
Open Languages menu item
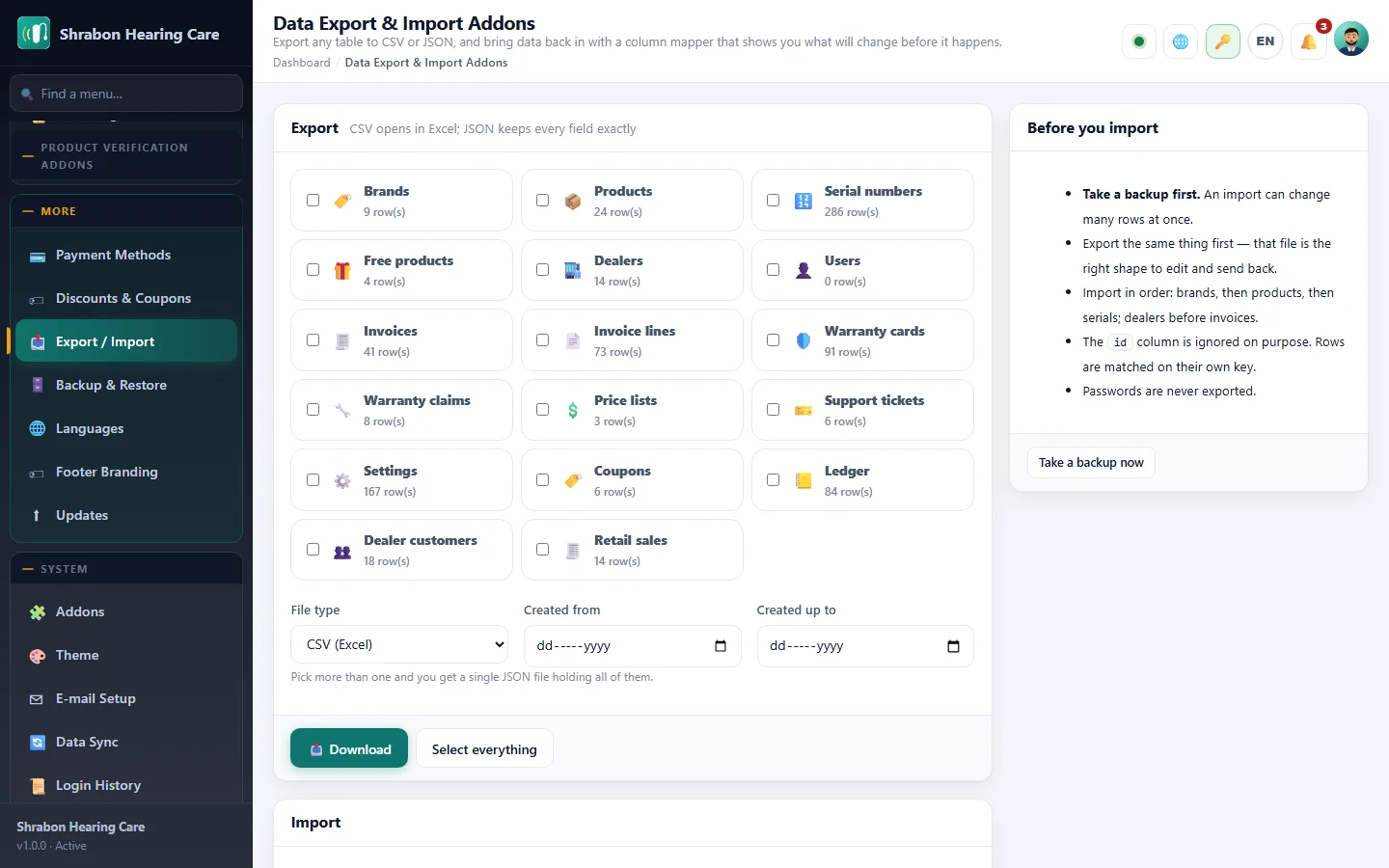tap(126, 429)
